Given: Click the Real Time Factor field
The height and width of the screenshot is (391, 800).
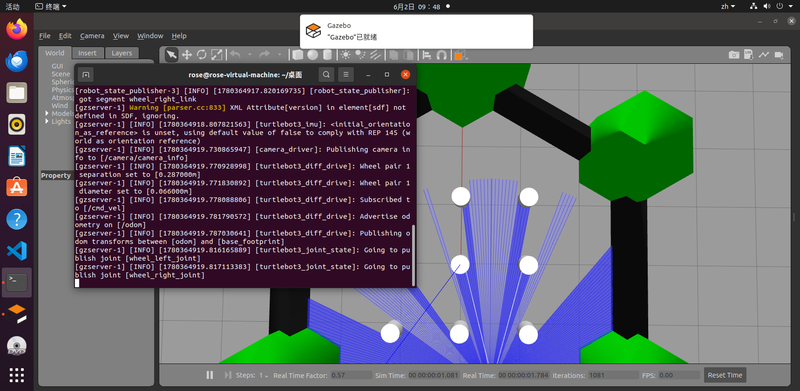Looking at the screenshot, I should tap(352, 375).
